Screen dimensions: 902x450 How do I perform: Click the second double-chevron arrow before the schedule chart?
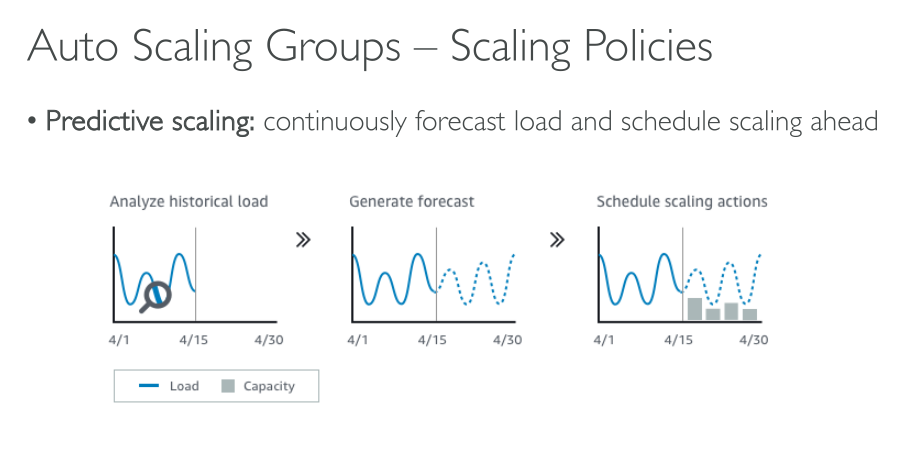pos(558,241)
